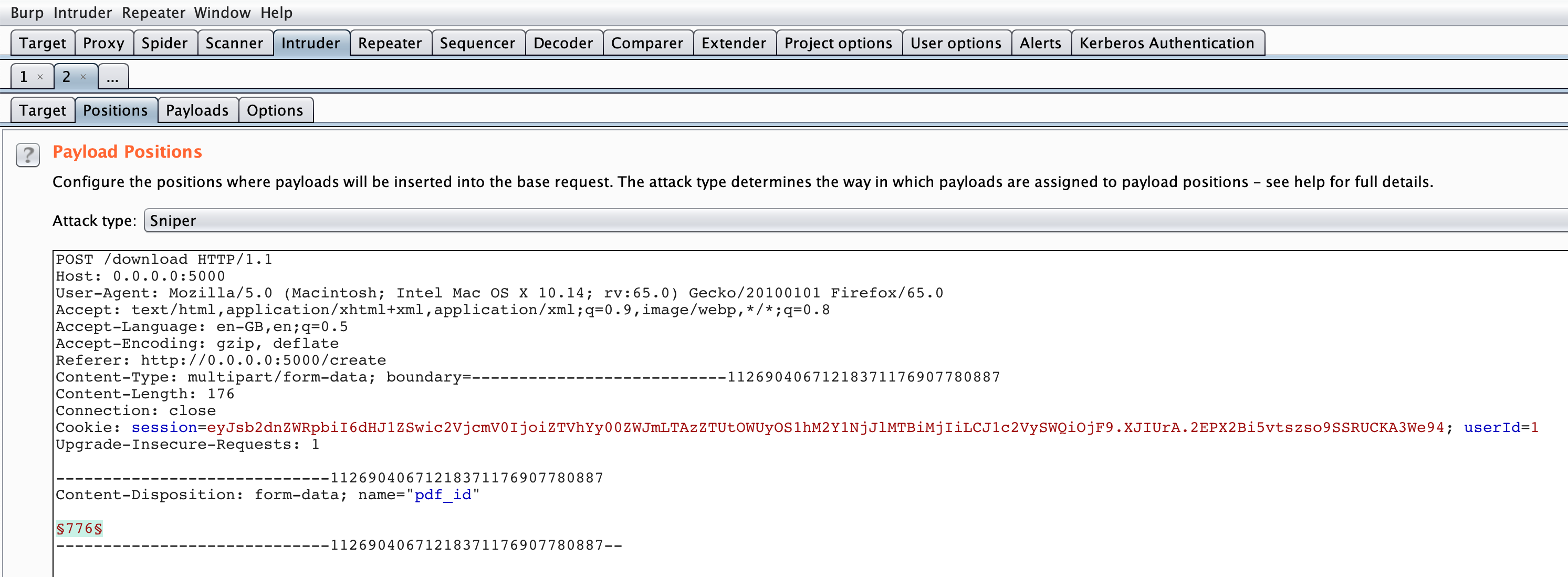This screenshot has width=1568, height=577.
Task: Open the Comparer tool
Action: pyautogui.click(x=647, y=43)
